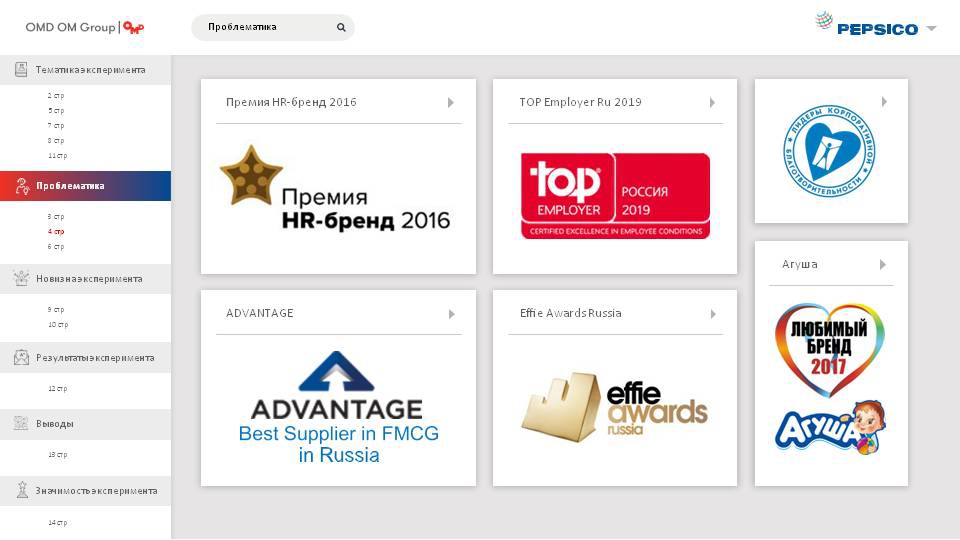Go to page 6 стр

pos(56,247)
